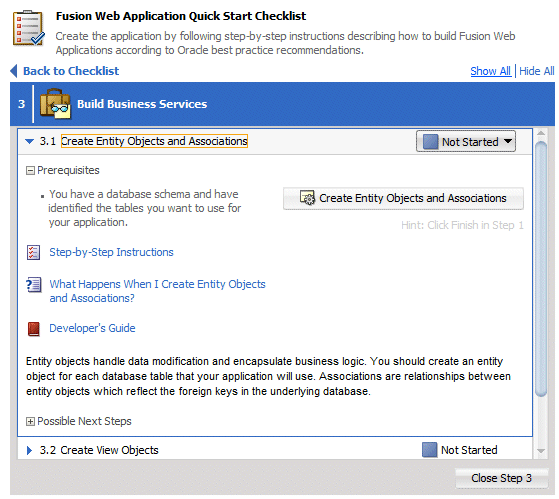The image size is (559, 499).
Task: Click the scrollbar up arrow
Action: click(541, 133)
